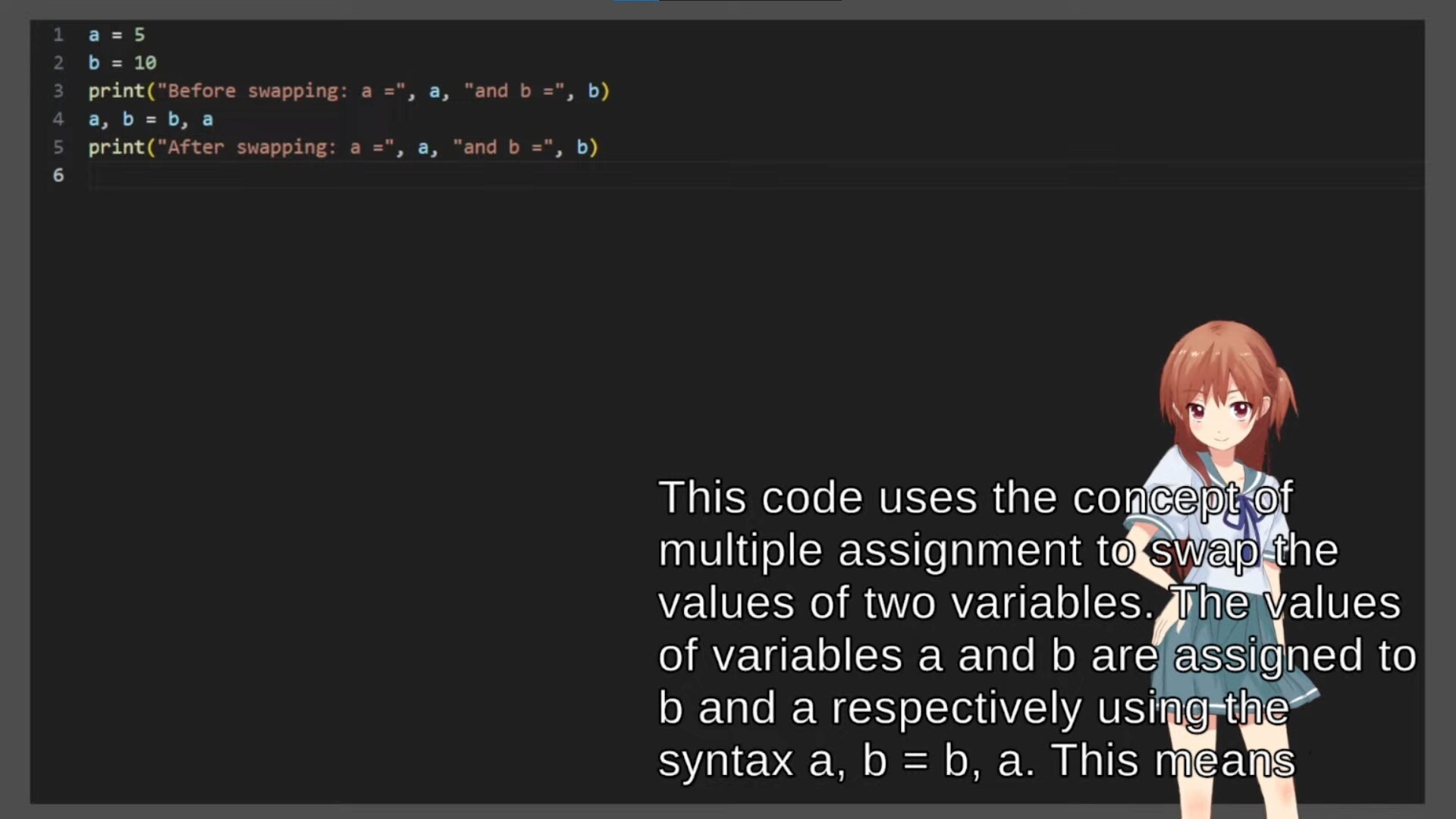Click line number 2 in the gutter
This screenshot has width=1456, height=819.
tap(58, 63)
